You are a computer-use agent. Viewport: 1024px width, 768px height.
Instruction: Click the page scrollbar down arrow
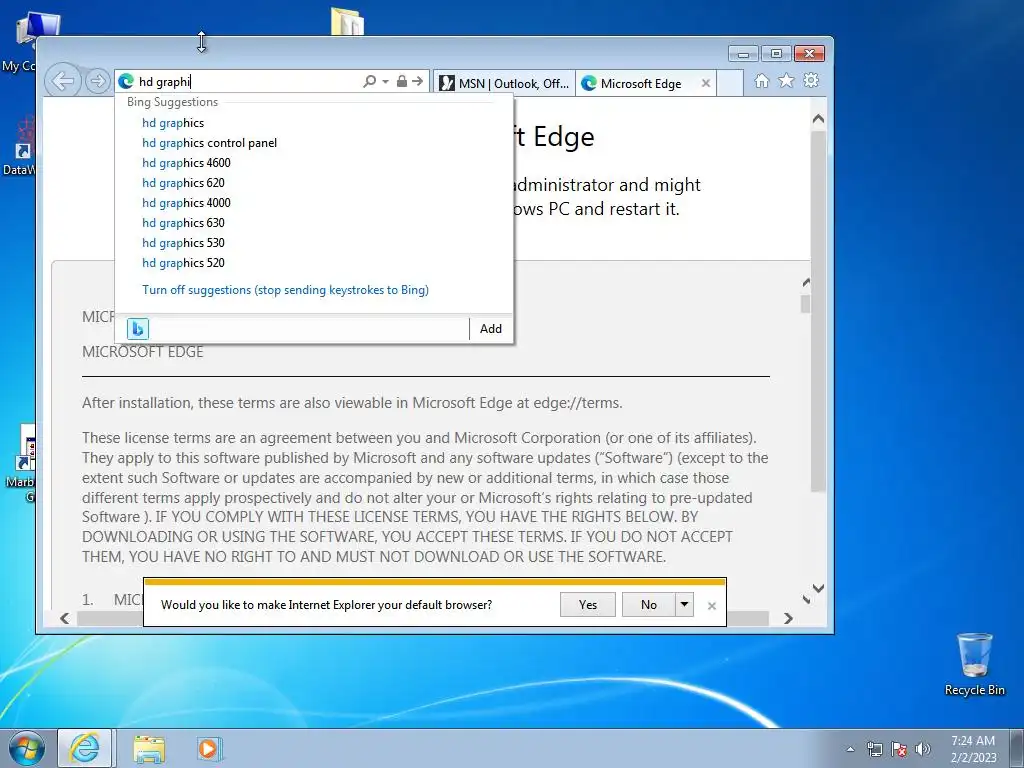[x=818, y=588]
